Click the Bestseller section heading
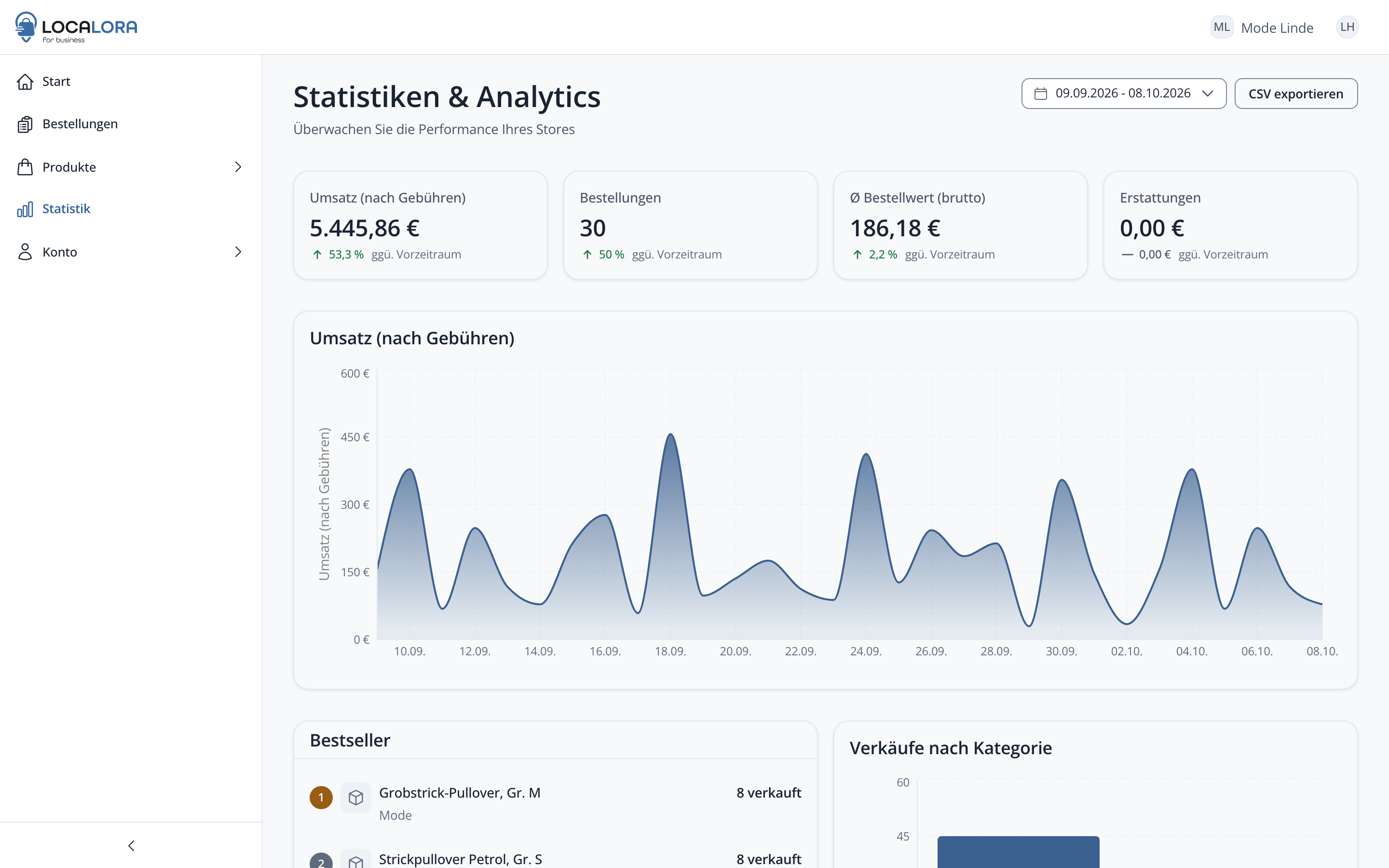Viewport: 1389px width, 868px height. pyautogui.click(x=350, y=741)
